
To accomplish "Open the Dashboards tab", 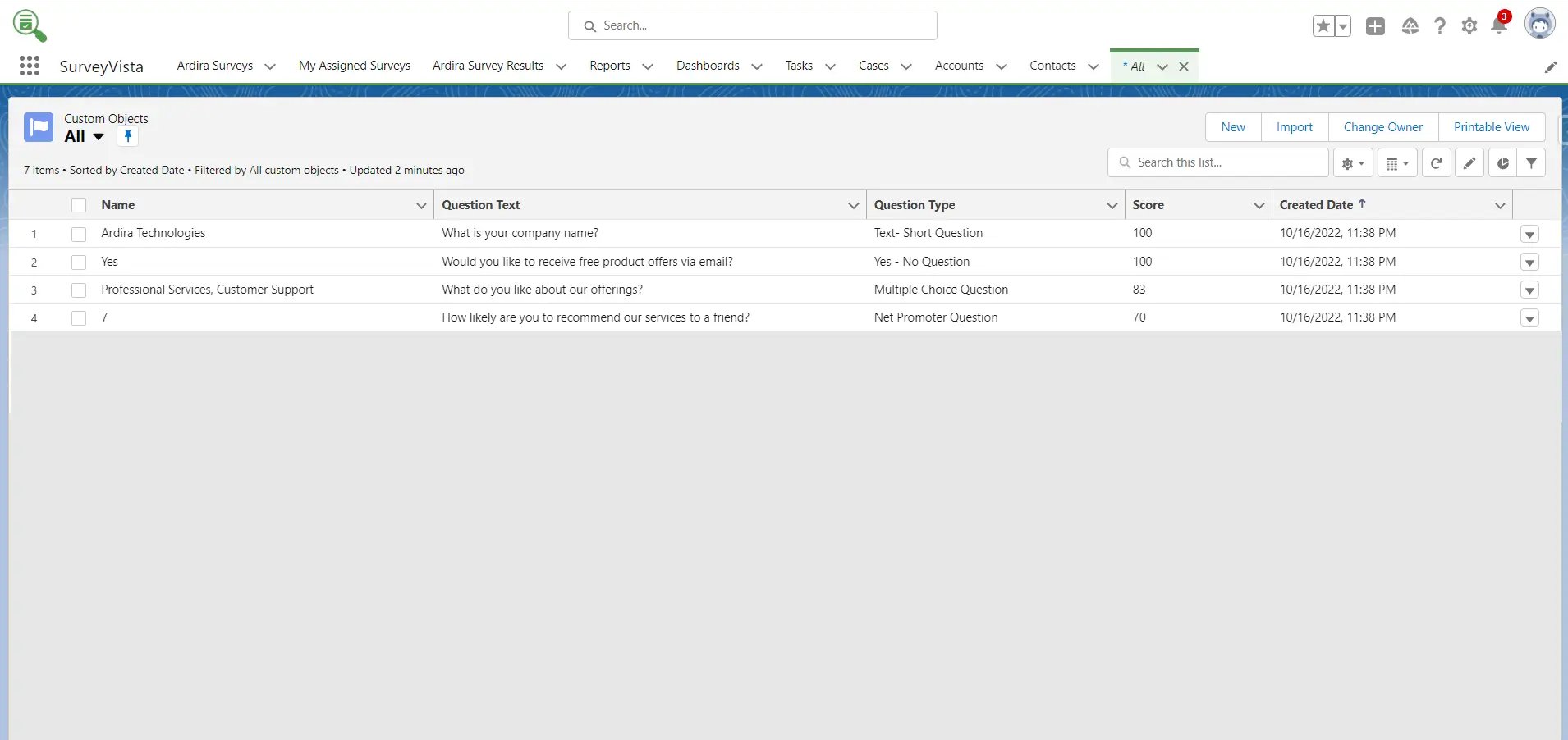I will pyautogui.click(x=708, y=66).
